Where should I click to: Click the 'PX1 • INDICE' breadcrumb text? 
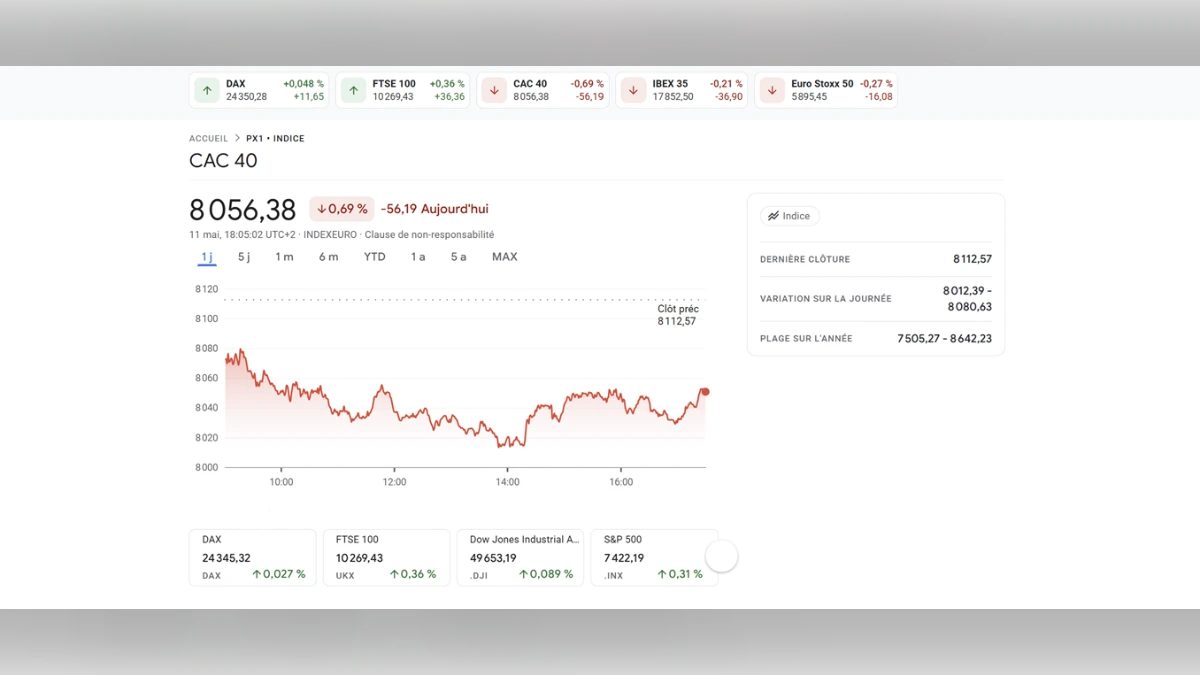[275, 139]
